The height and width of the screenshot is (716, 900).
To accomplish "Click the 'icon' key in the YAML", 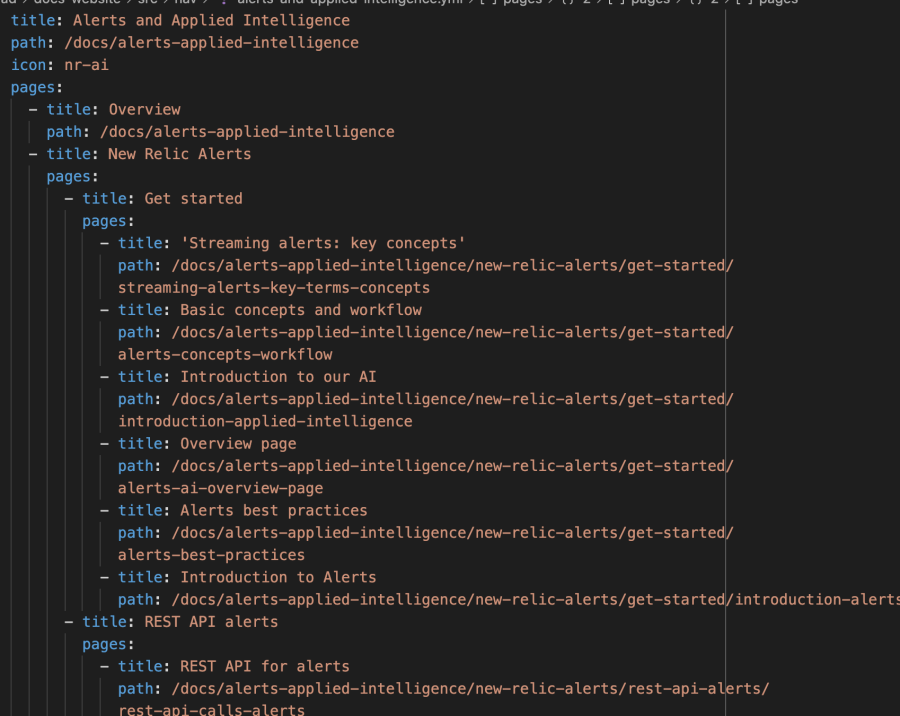I will (x=29, y=65).
